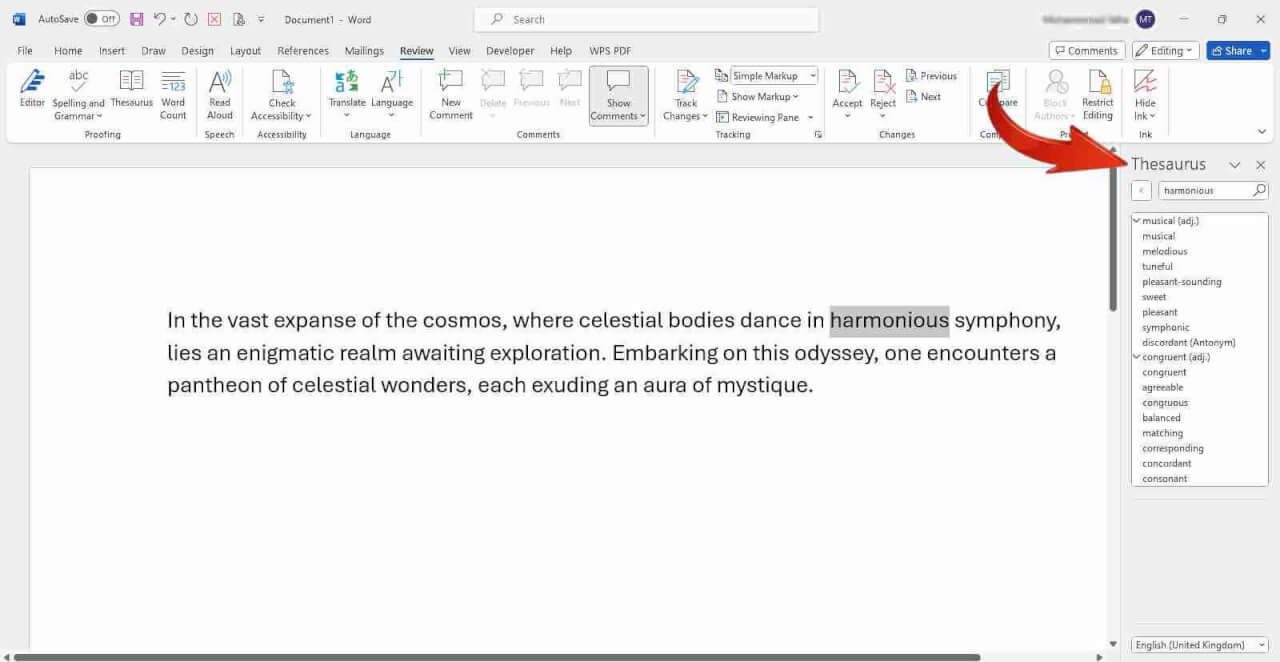This screenshot has height=662, width=1280.
Task: Check document Accessibility
Action: pyautogui.click(x=280, y=95)
